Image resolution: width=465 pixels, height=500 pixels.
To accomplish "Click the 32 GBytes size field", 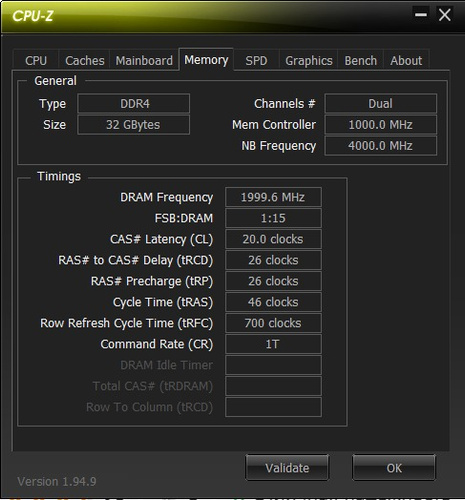I will (134, 125).
